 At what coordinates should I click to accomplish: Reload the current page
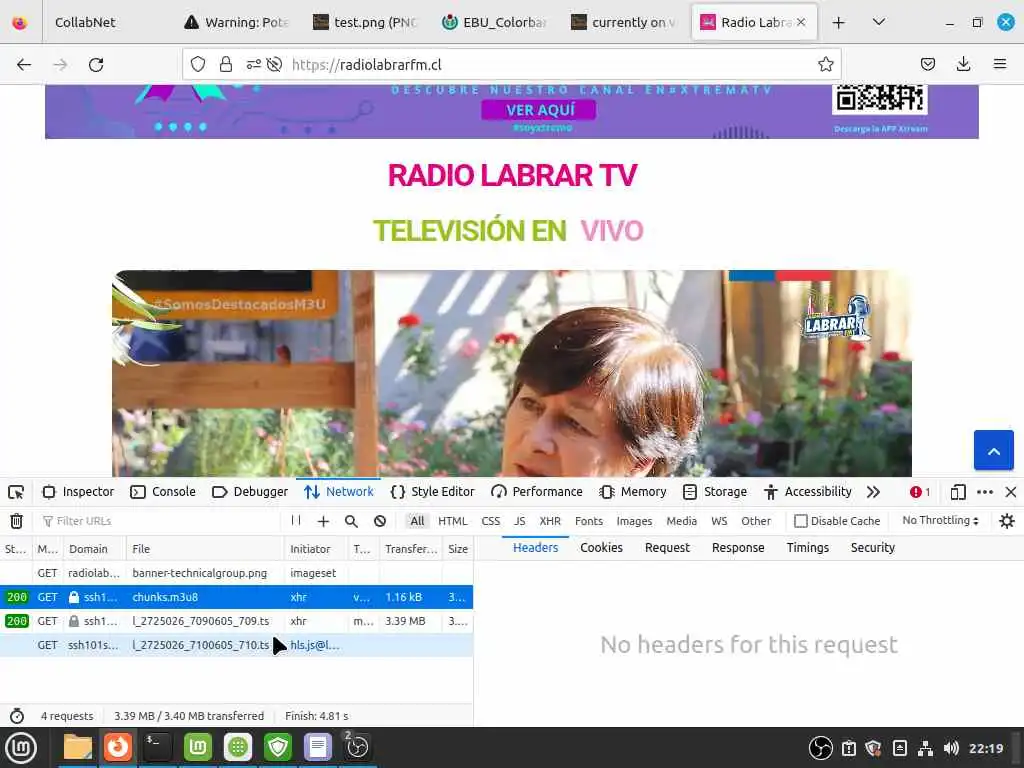tap(96, 65)
